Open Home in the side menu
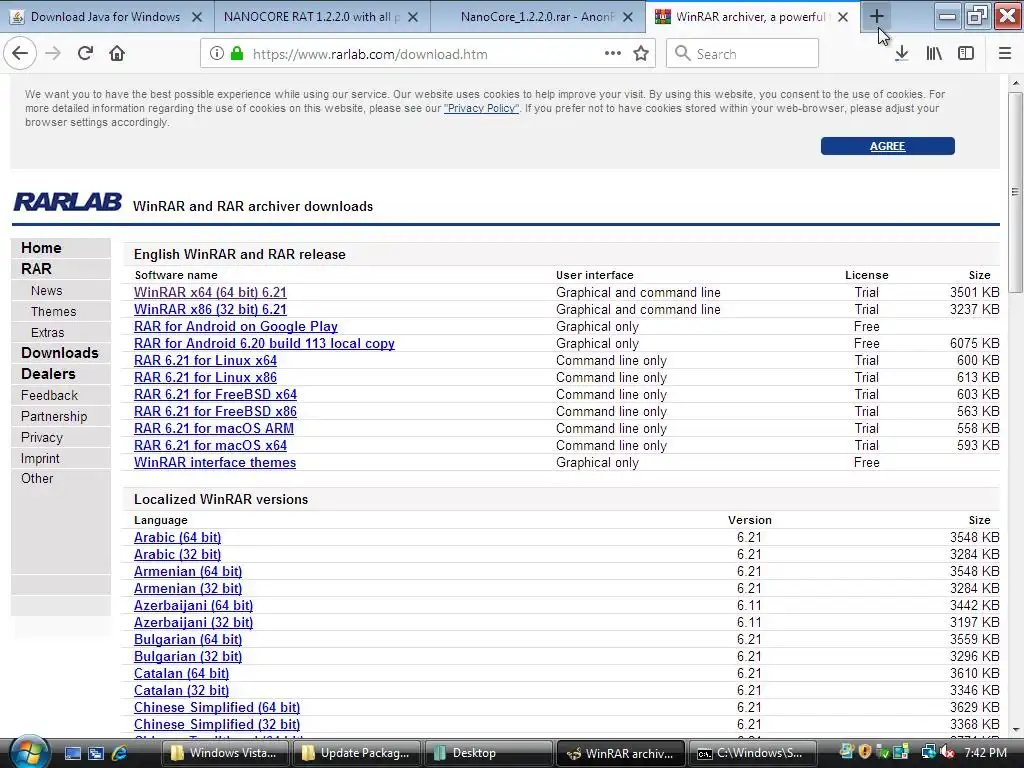This screenshot has width=1024, height=768. [x=41, y=248]
